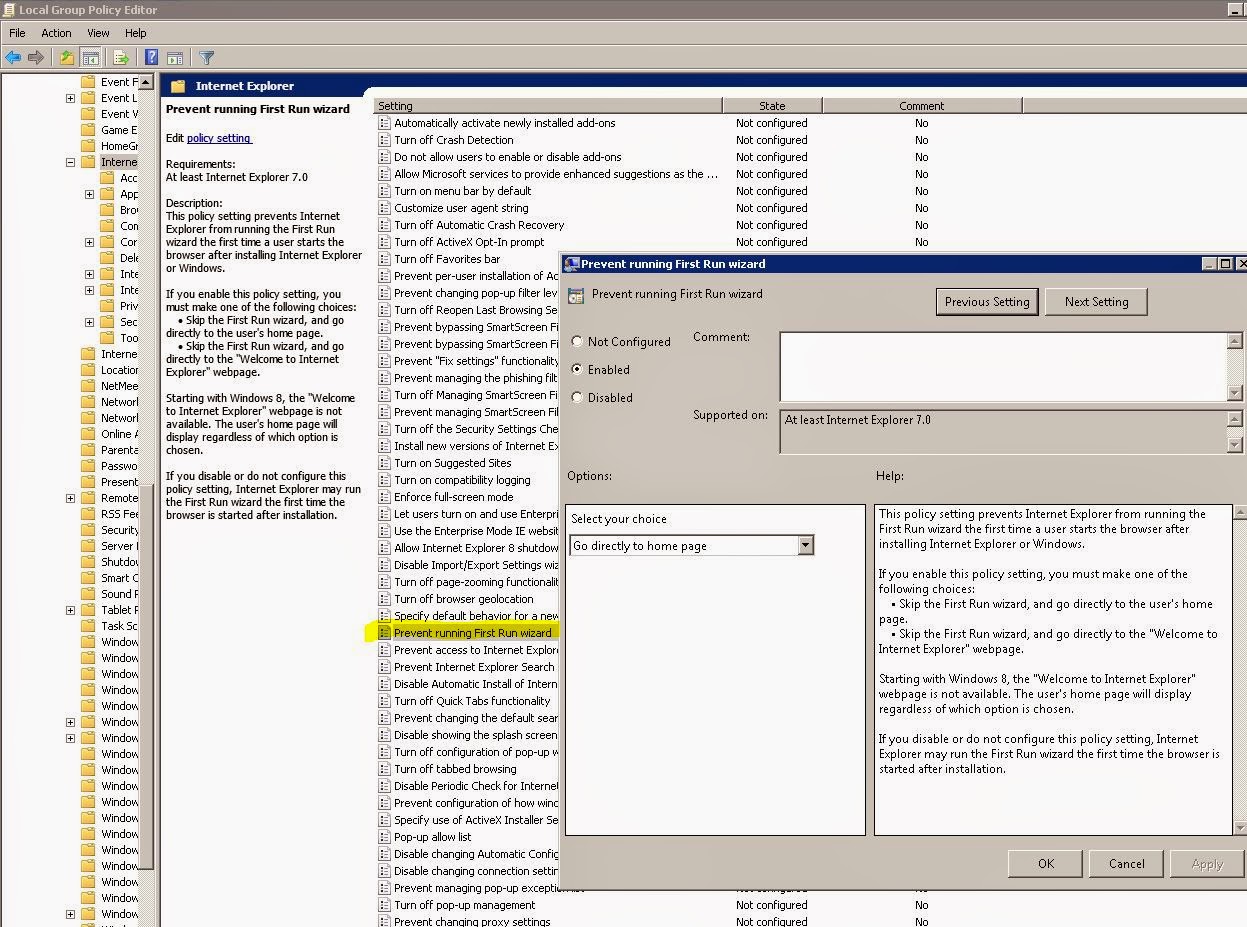Click policy icon beside Enforce full-screen mode
1247x927 pixels.
384,497
